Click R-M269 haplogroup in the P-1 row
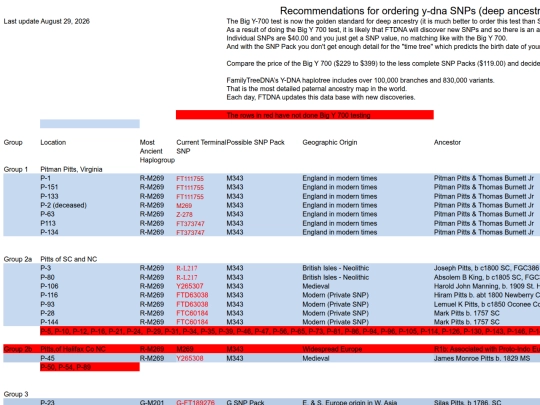Image resolution: width=540 pixels, height=405 pixels. [152, 178]
